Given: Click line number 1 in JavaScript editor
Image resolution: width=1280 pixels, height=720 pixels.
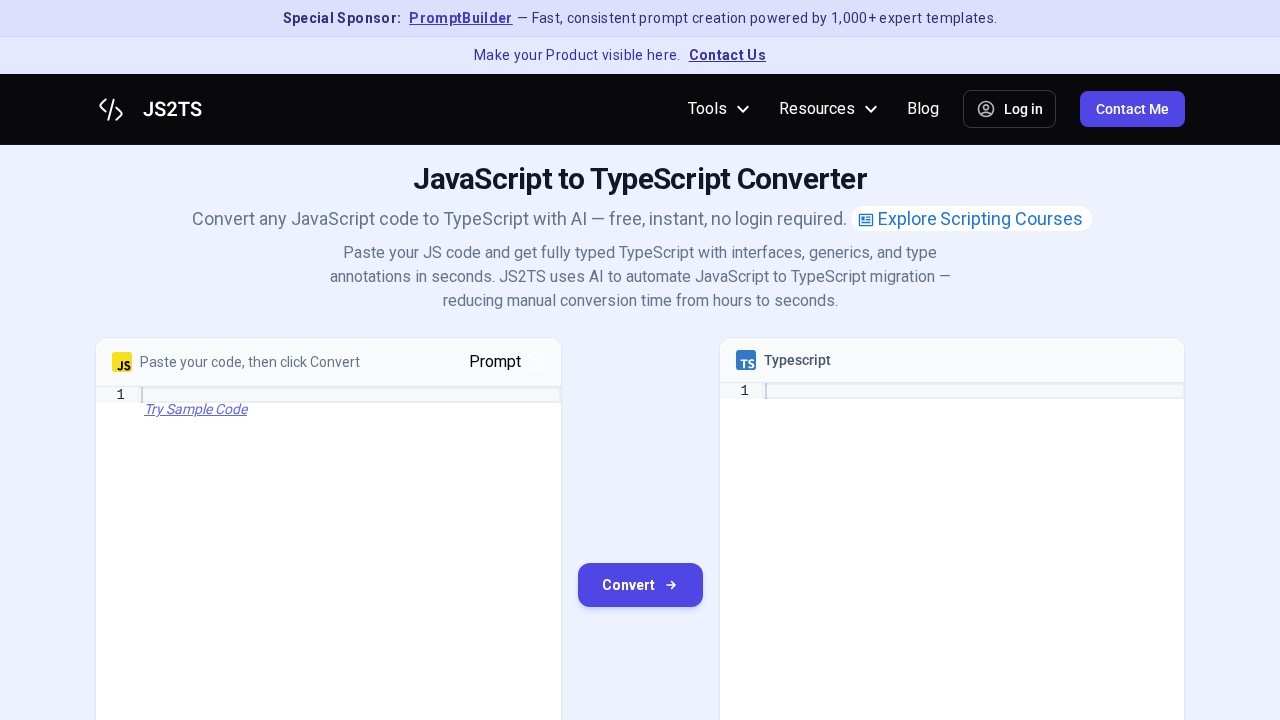Looking at the screenshot, I should point(121,395).
